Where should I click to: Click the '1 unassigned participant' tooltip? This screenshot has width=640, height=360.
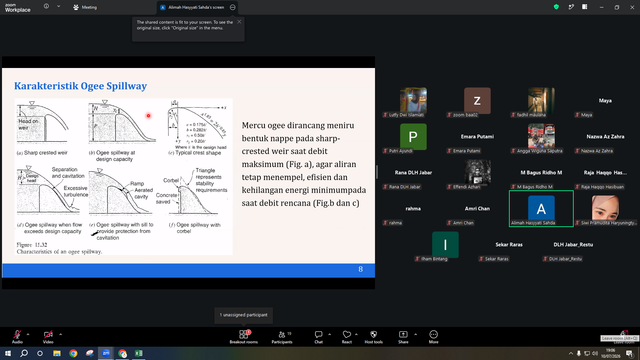point(244,315)
